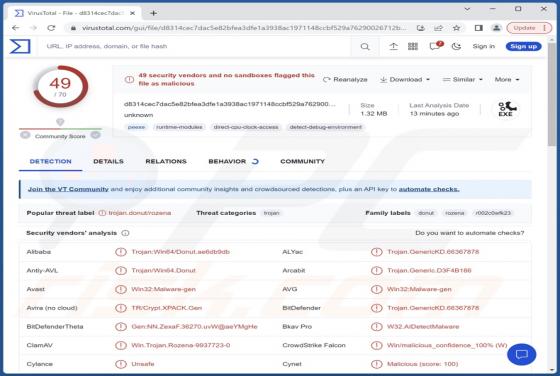This screenshot has height=376, width=560.
Task: Click right community score vote icon
Action: pos(95,135)
